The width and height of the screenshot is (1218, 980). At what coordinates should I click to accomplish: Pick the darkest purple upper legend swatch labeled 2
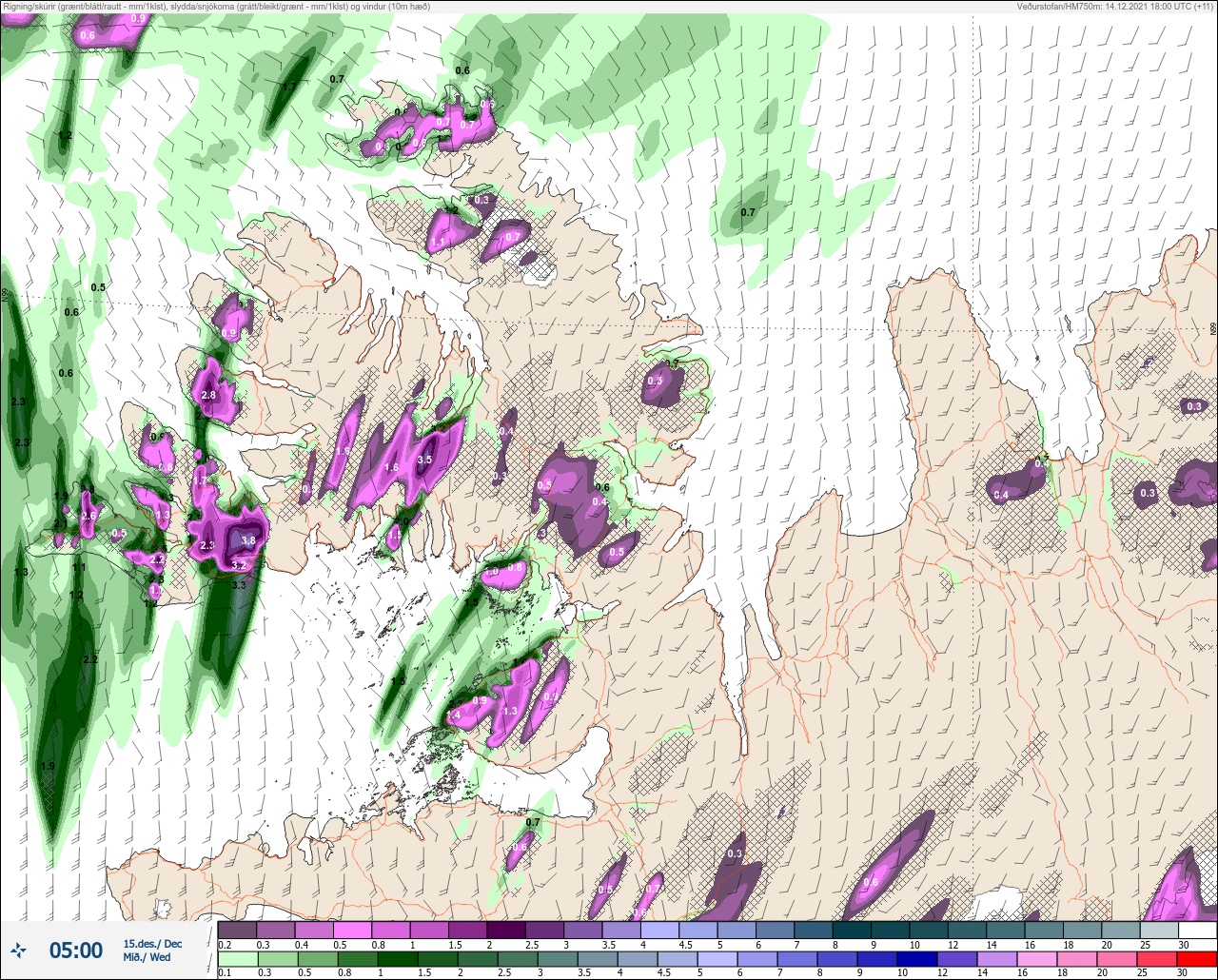tap(506, 930)
